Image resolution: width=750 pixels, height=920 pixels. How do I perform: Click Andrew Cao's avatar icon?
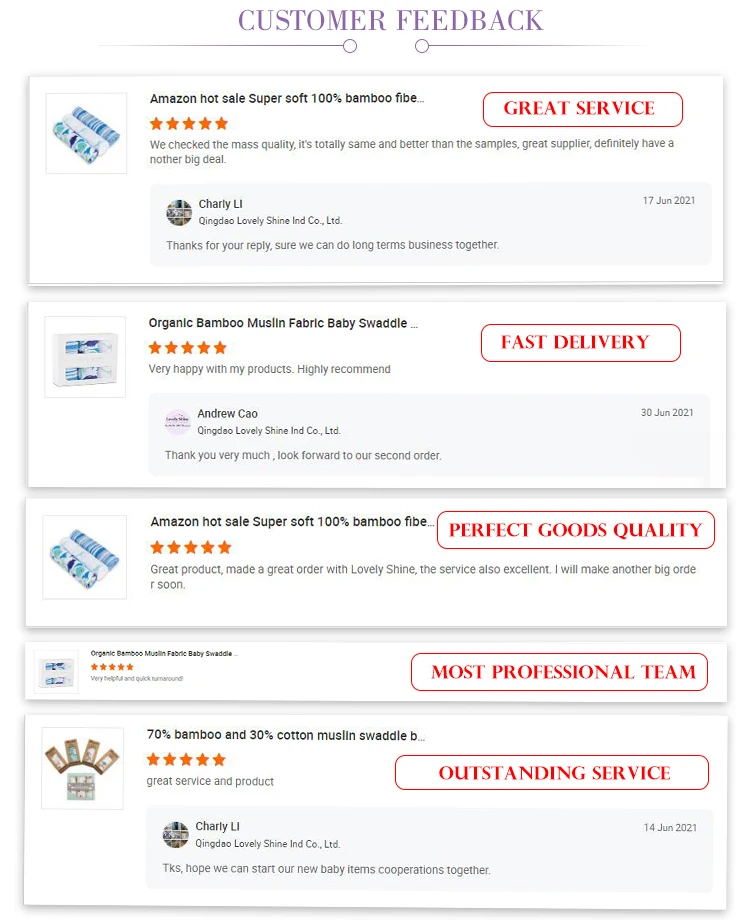coord(178,422)
